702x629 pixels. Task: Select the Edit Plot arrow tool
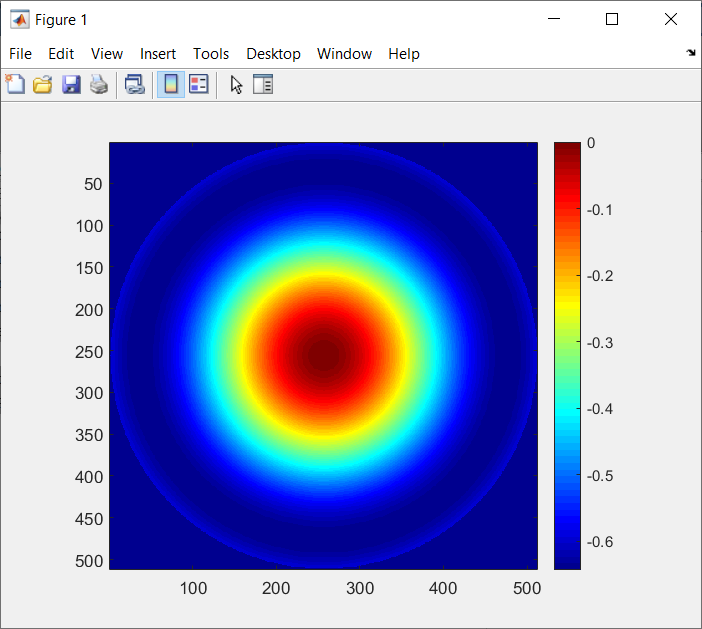[236, 84]
